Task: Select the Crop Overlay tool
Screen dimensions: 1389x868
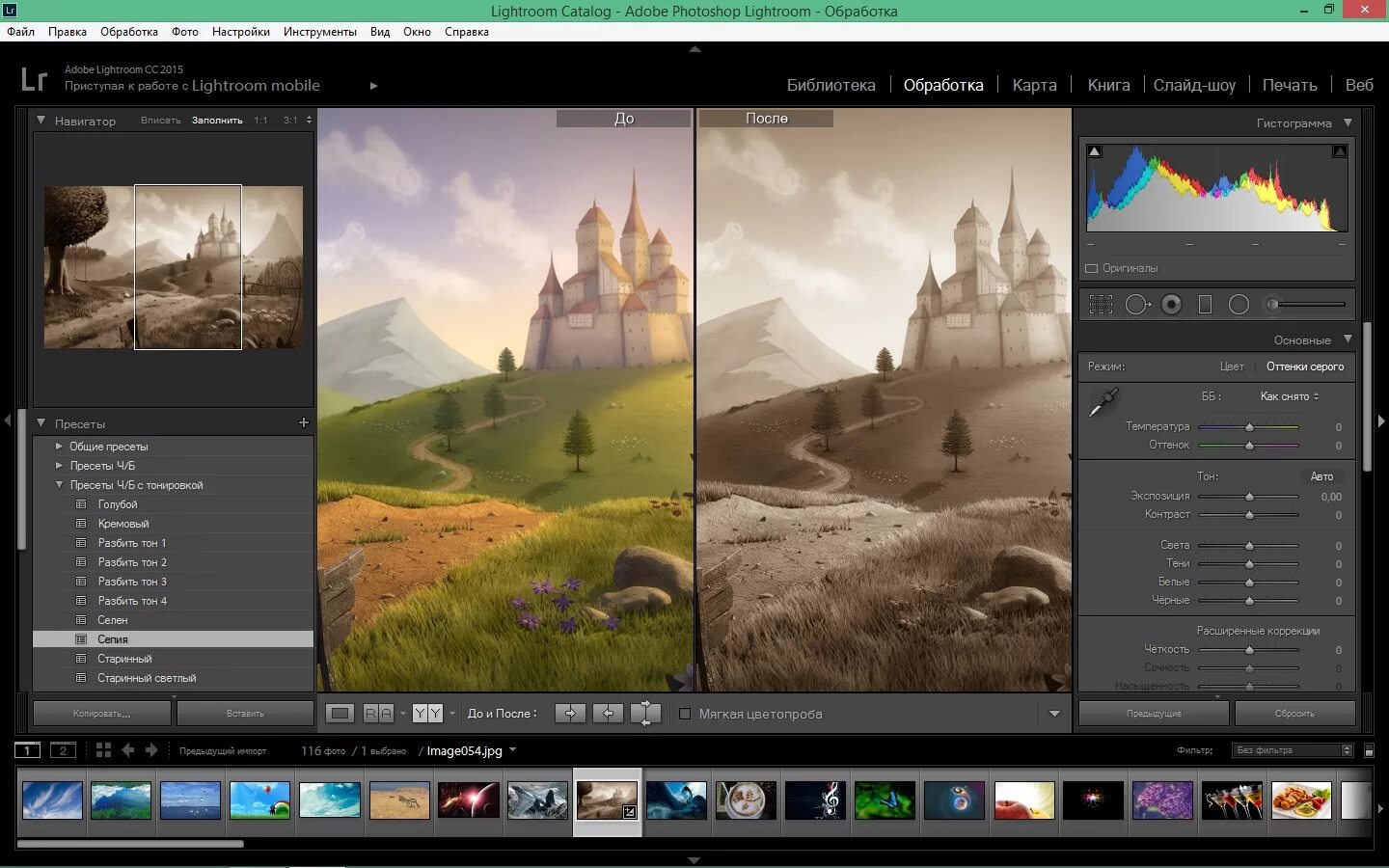Action: point(1101,305)
